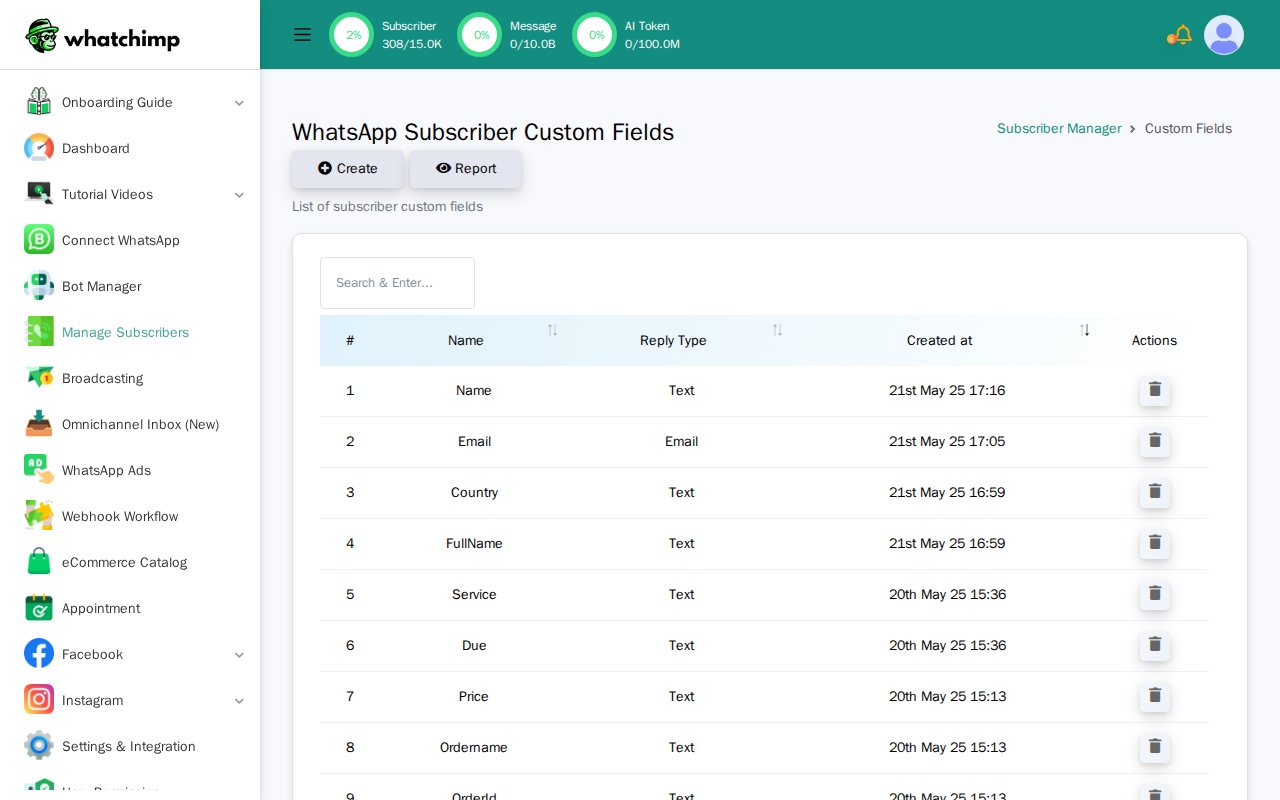Open Broadcasting menu item

[103, 378]
